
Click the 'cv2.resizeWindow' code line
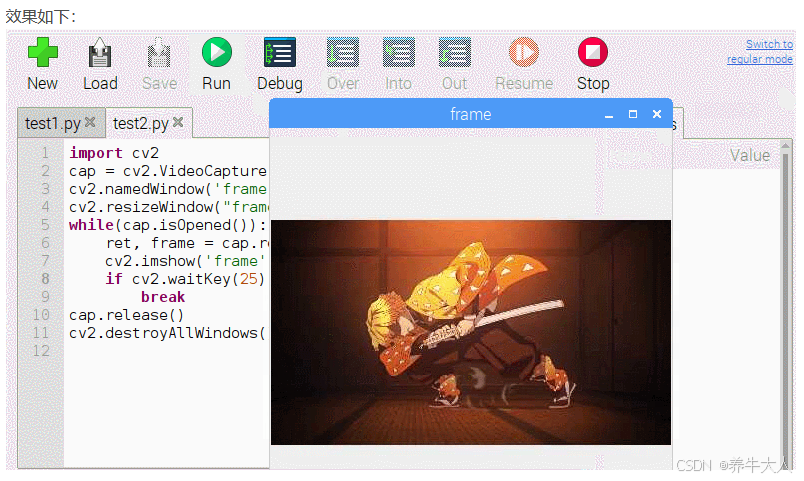[168, 207]
